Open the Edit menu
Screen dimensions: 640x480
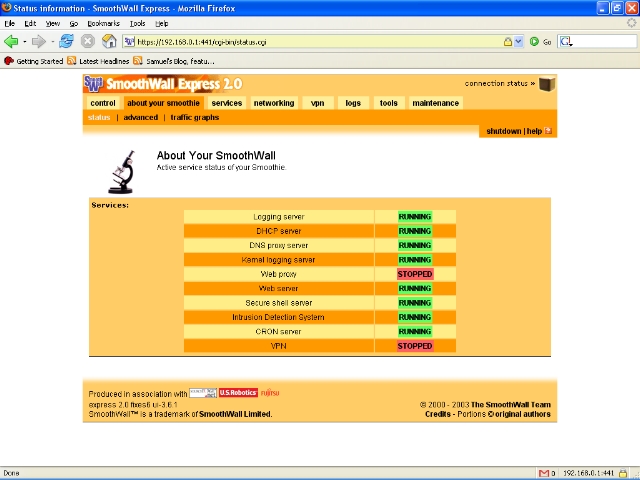click(x=30, y=23)
